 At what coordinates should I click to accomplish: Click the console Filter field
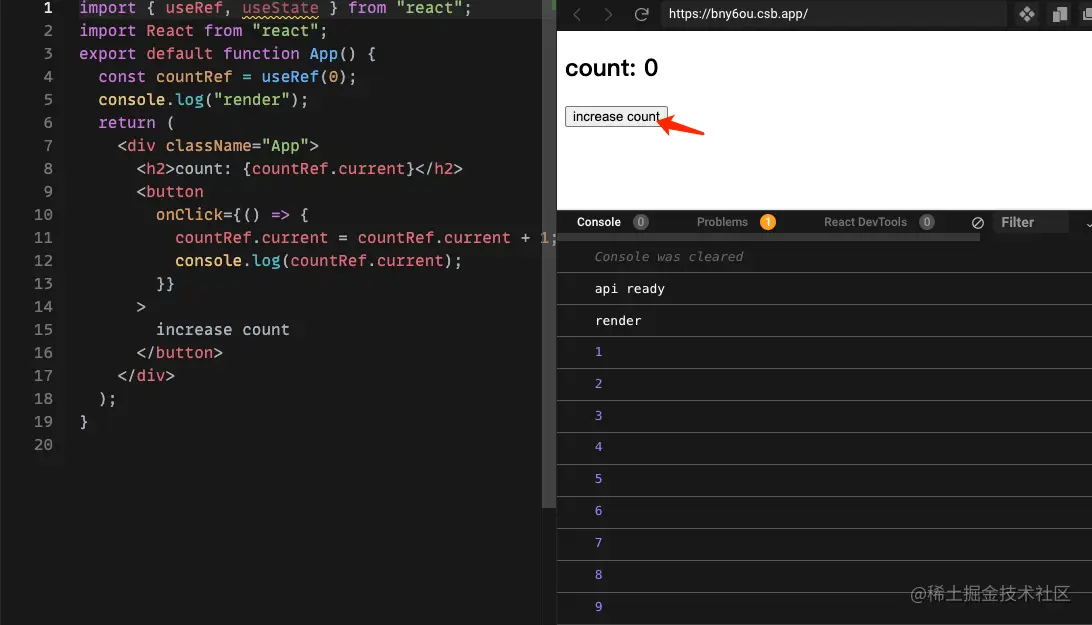[1030, 222]
